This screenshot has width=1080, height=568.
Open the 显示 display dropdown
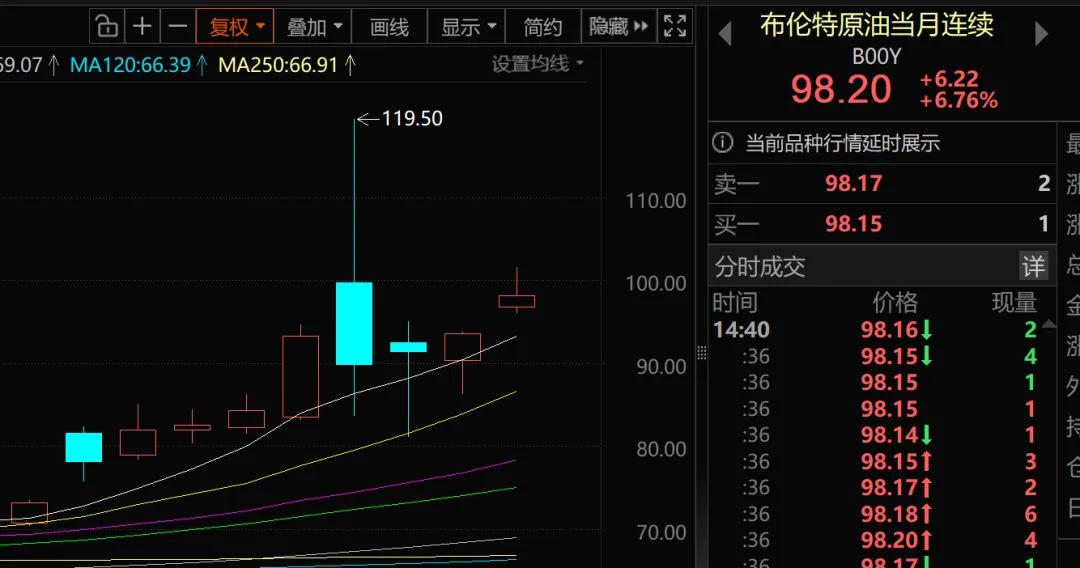[467, 27]
